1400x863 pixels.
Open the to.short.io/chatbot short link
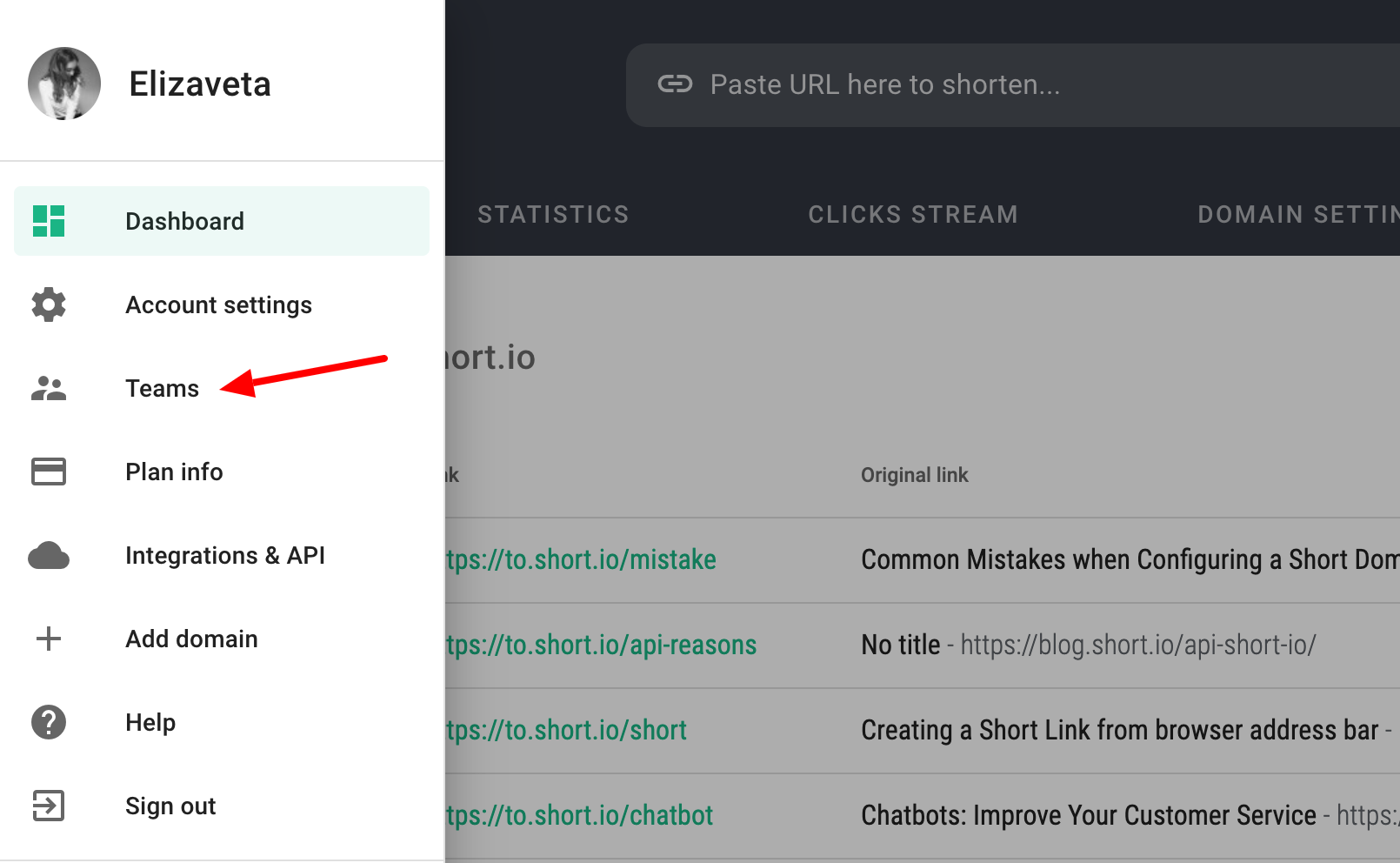pyautogui.click(x=577, y=815)
